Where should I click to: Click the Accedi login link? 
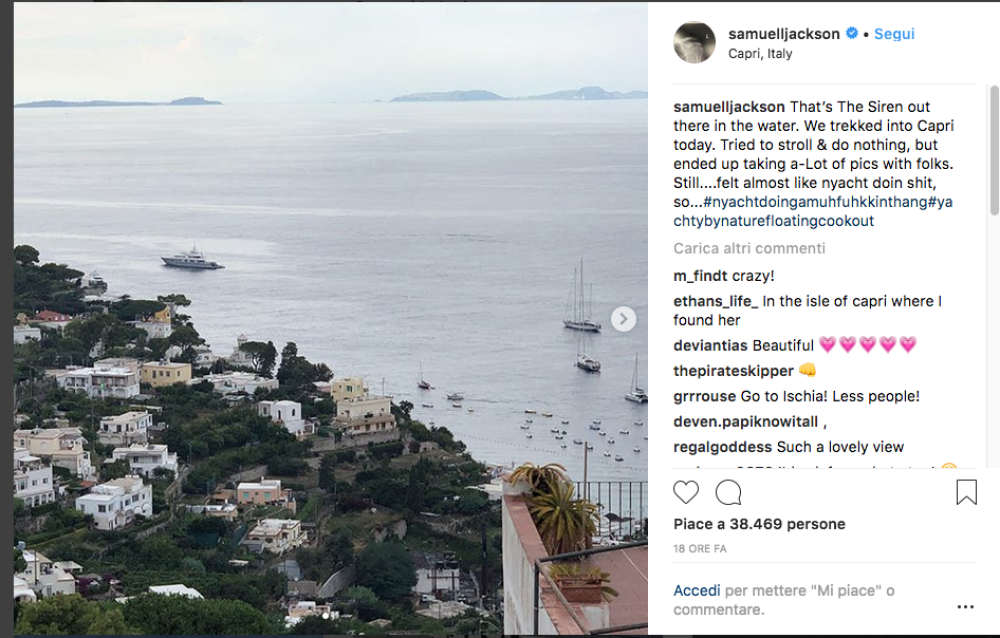coord(696,591)
